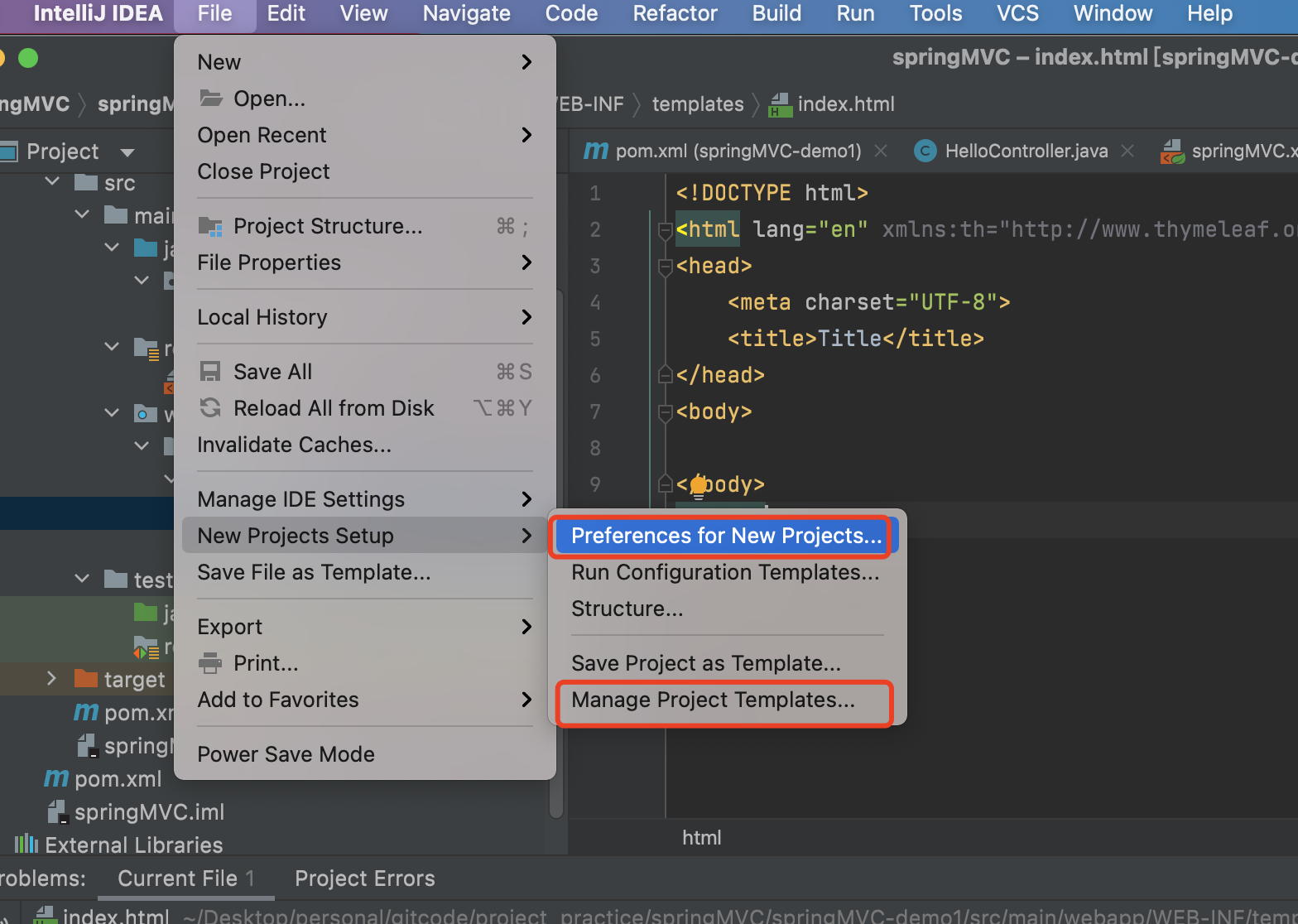Click the Print printer icon

click(x=211, y=663)
